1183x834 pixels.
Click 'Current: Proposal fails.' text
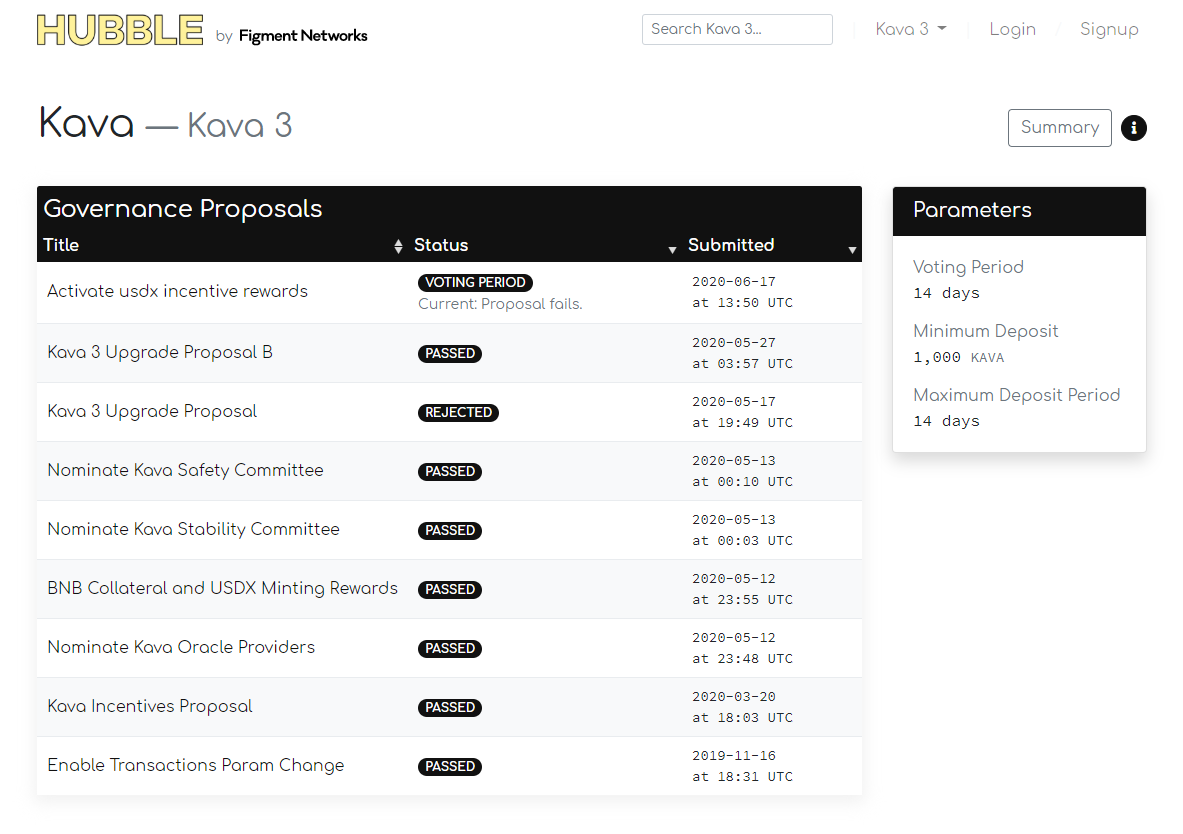[x=500, y=304]
